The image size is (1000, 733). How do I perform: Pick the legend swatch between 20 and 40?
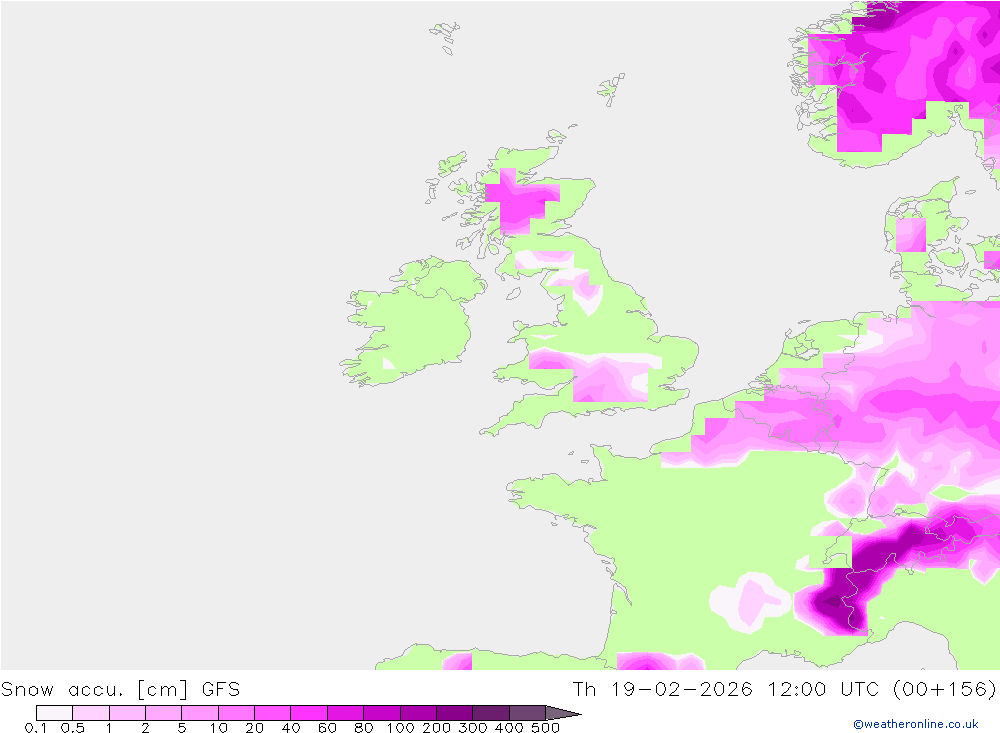(272, 713)
